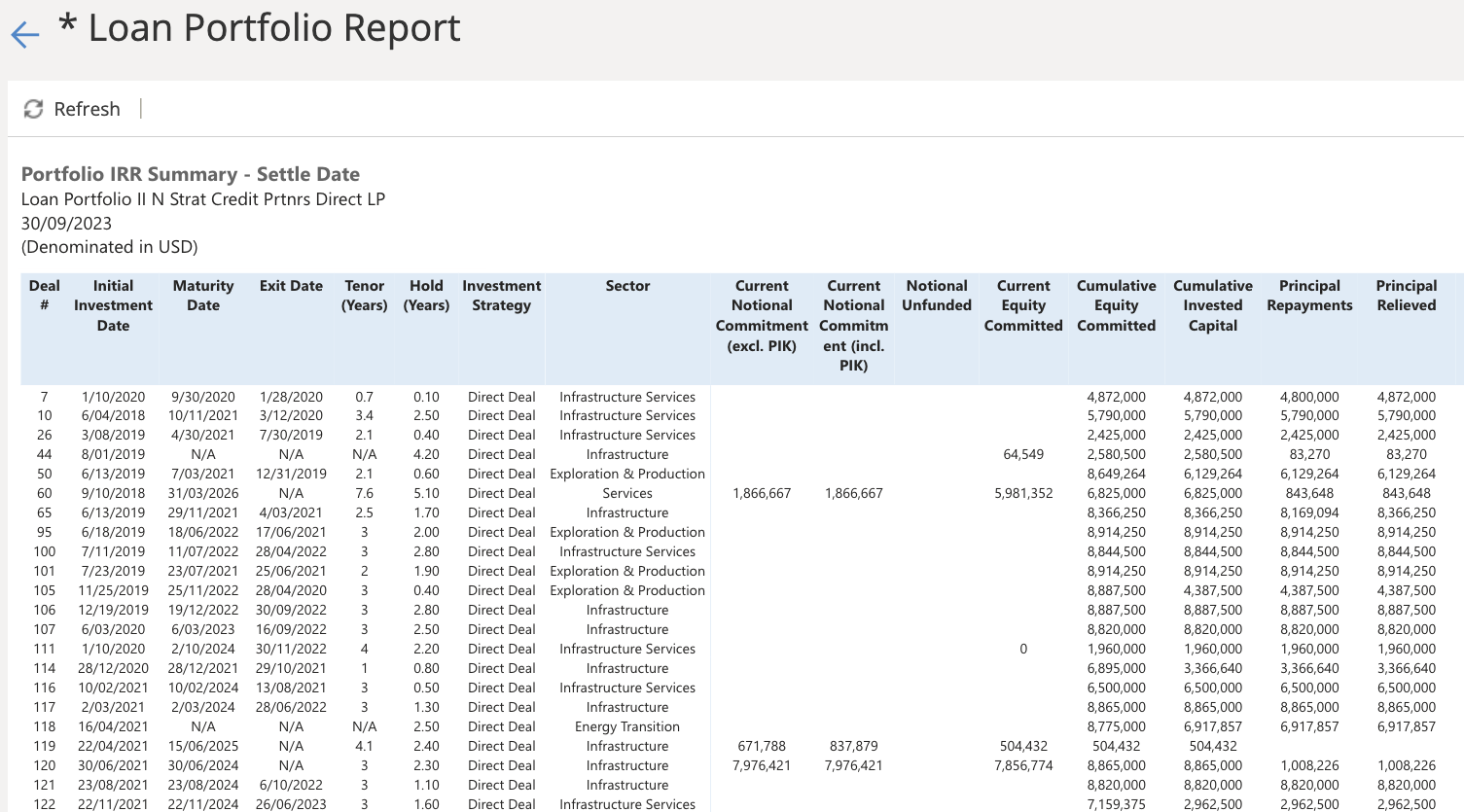Select the Loan Portfolio Report page title
This screenshot has width=1464, height=812.
pyautogui.click(x=260, y=27)
